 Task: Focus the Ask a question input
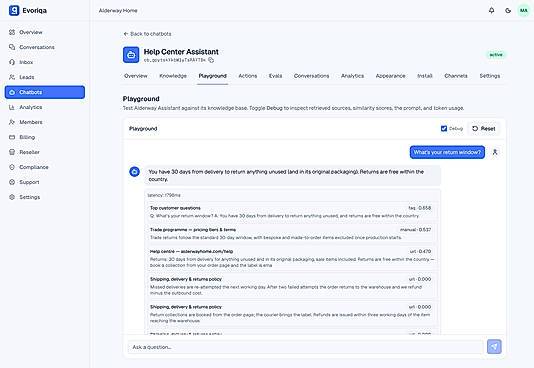(305, 347)
